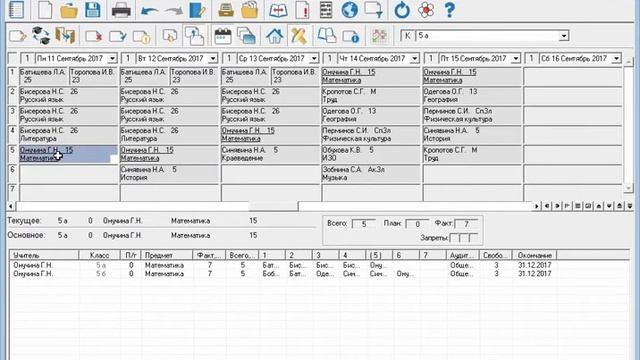Click the open book with red arrows icon
640x360 pixels.
[278, 10]
